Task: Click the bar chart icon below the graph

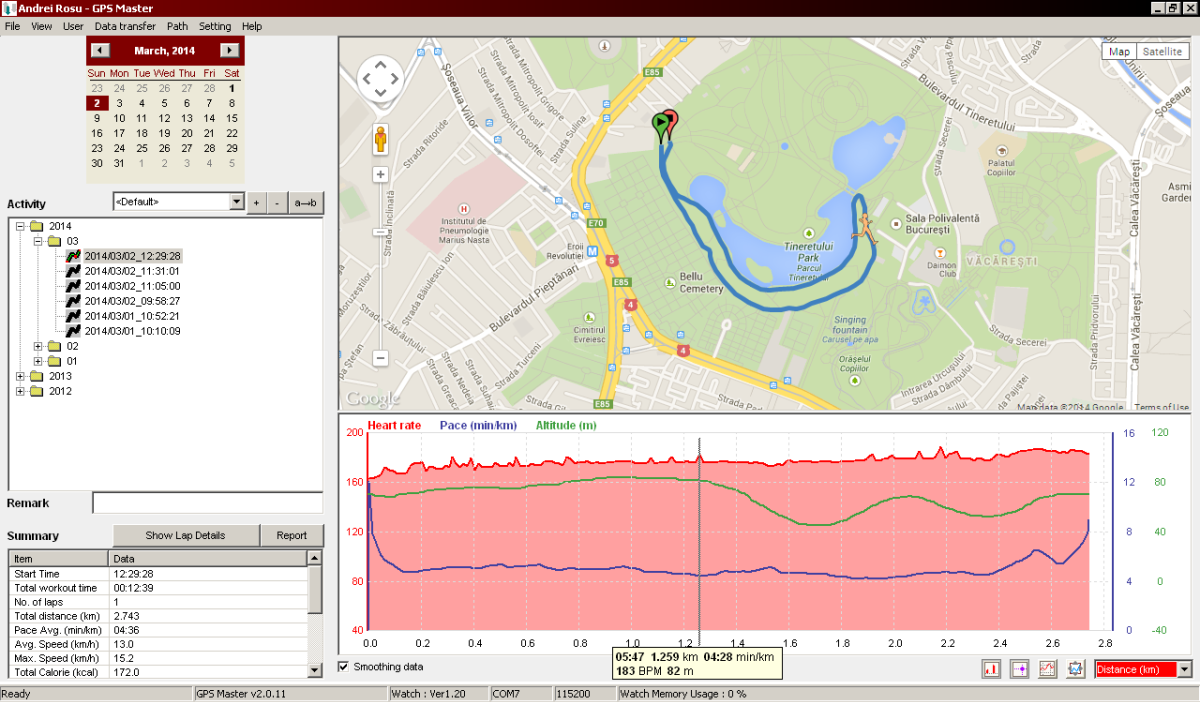Action: tap(993, 669)
